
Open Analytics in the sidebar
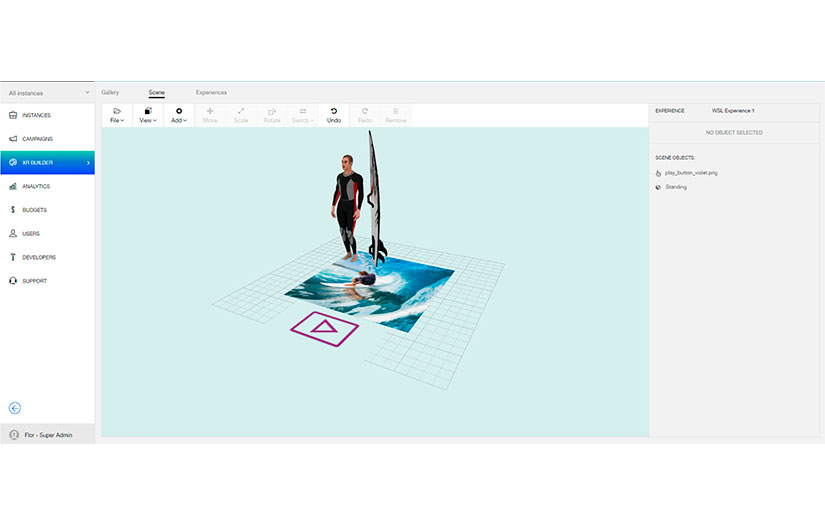48,186
